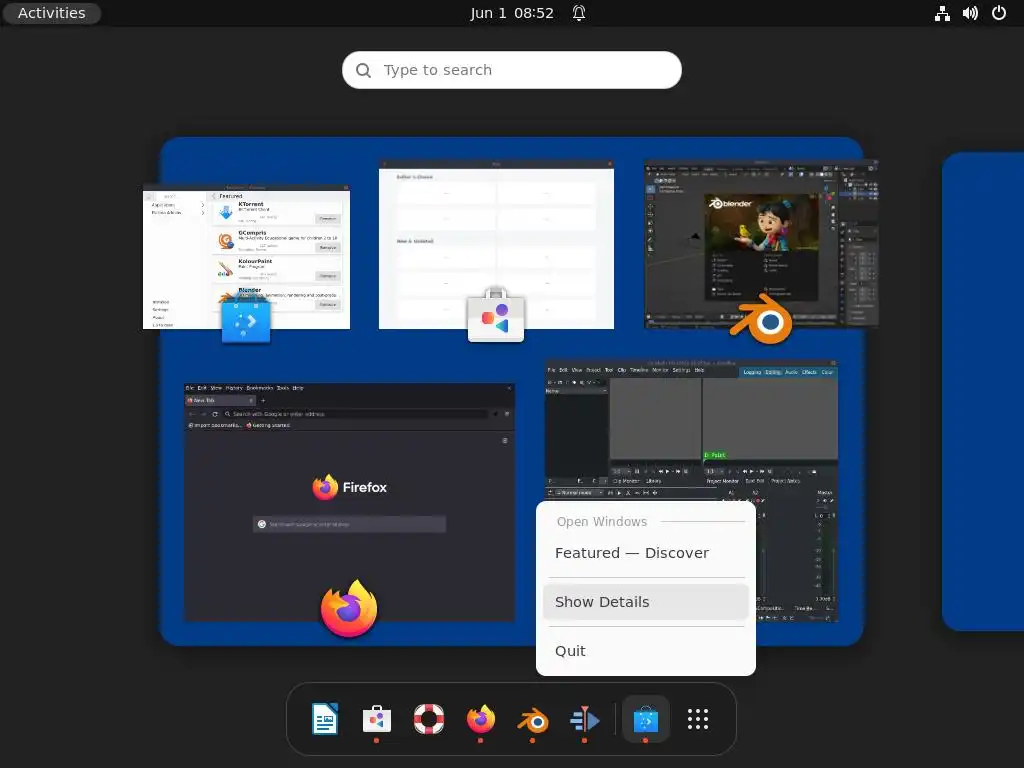
Task: Click the Blender icon in the dock
Action: point(533,720)
